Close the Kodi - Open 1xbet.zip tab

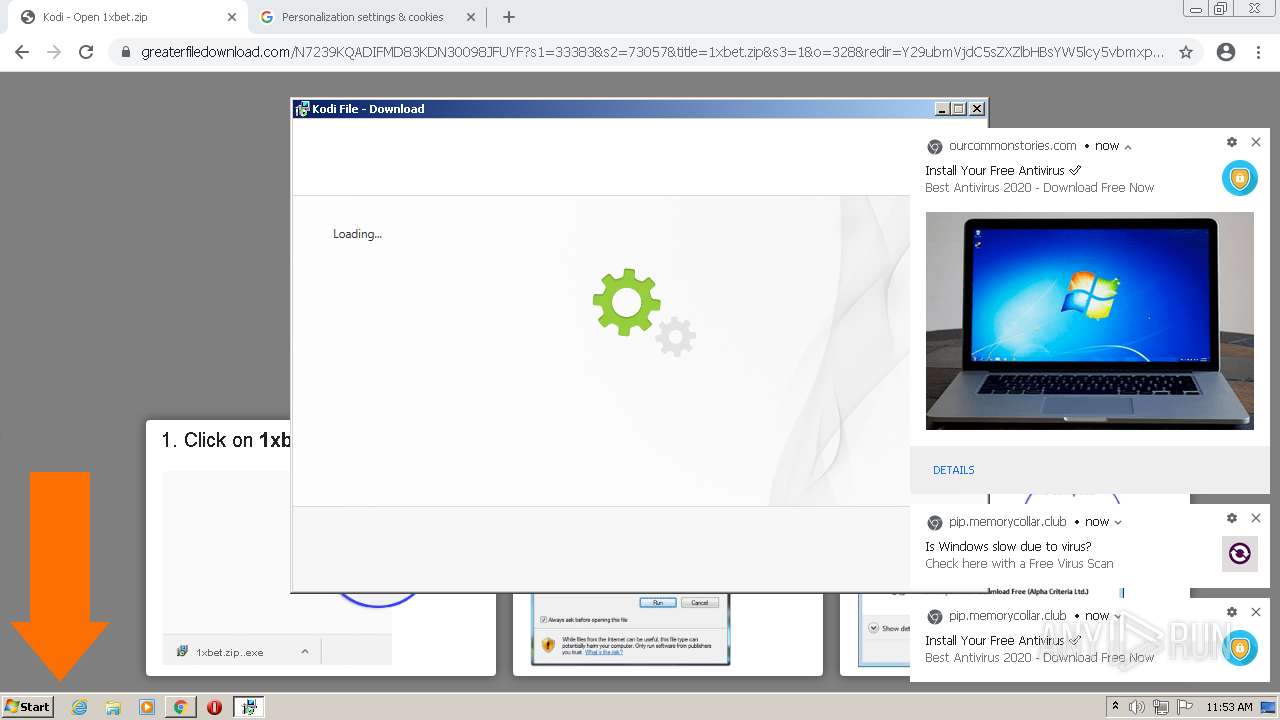pos(232,17)
